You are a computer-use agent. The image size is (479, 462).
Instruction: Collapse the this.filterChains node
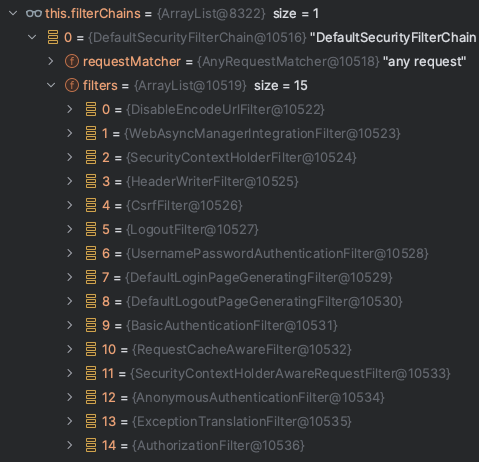coord(13,13)
